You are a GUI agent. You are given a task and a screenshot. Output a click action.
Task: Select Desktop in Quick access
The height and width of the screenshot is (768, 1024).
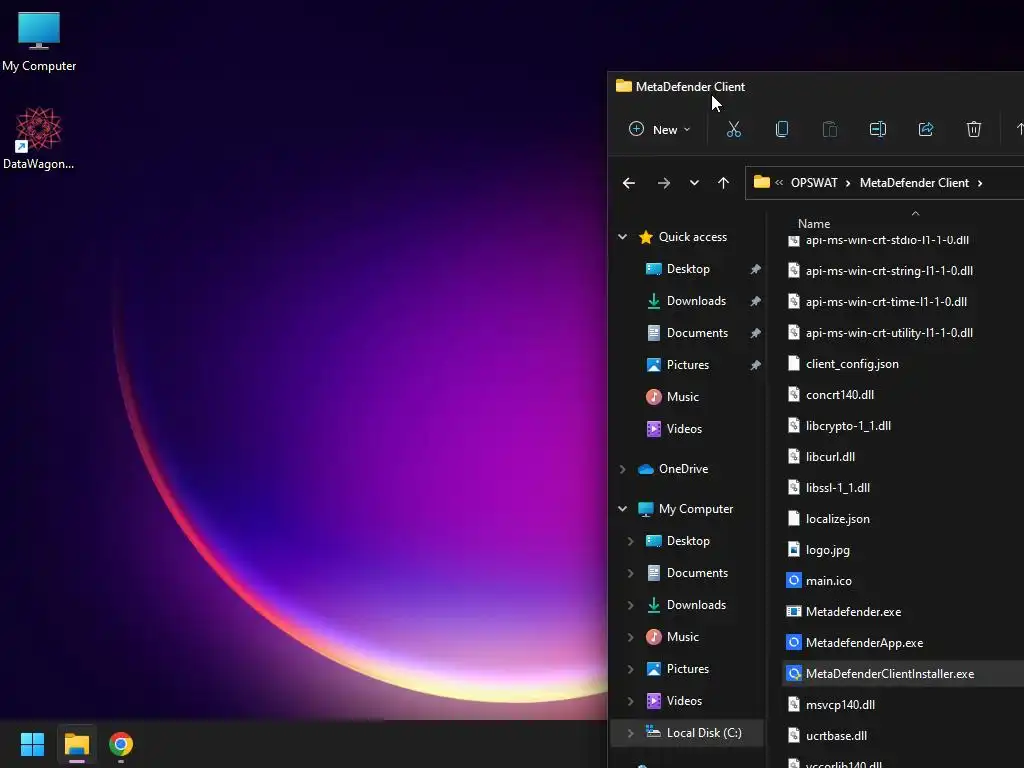688,269
